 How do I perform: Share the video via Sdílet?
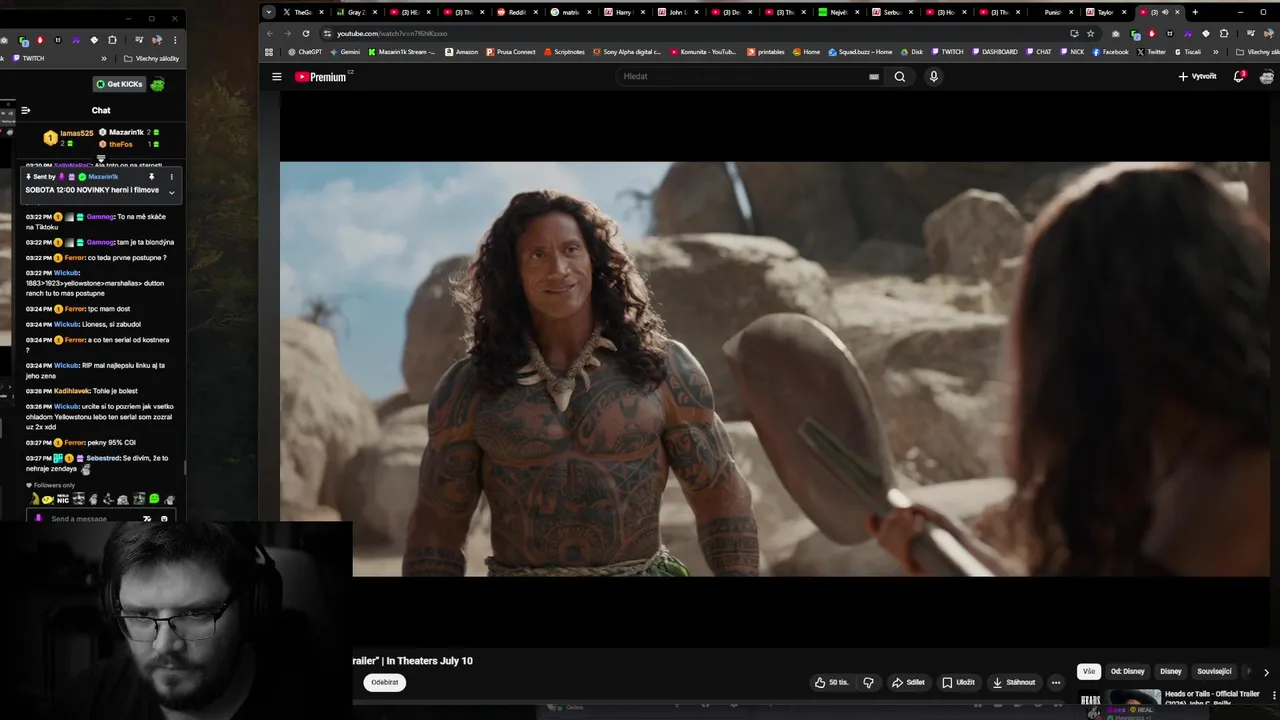click(x=908, y=682)
